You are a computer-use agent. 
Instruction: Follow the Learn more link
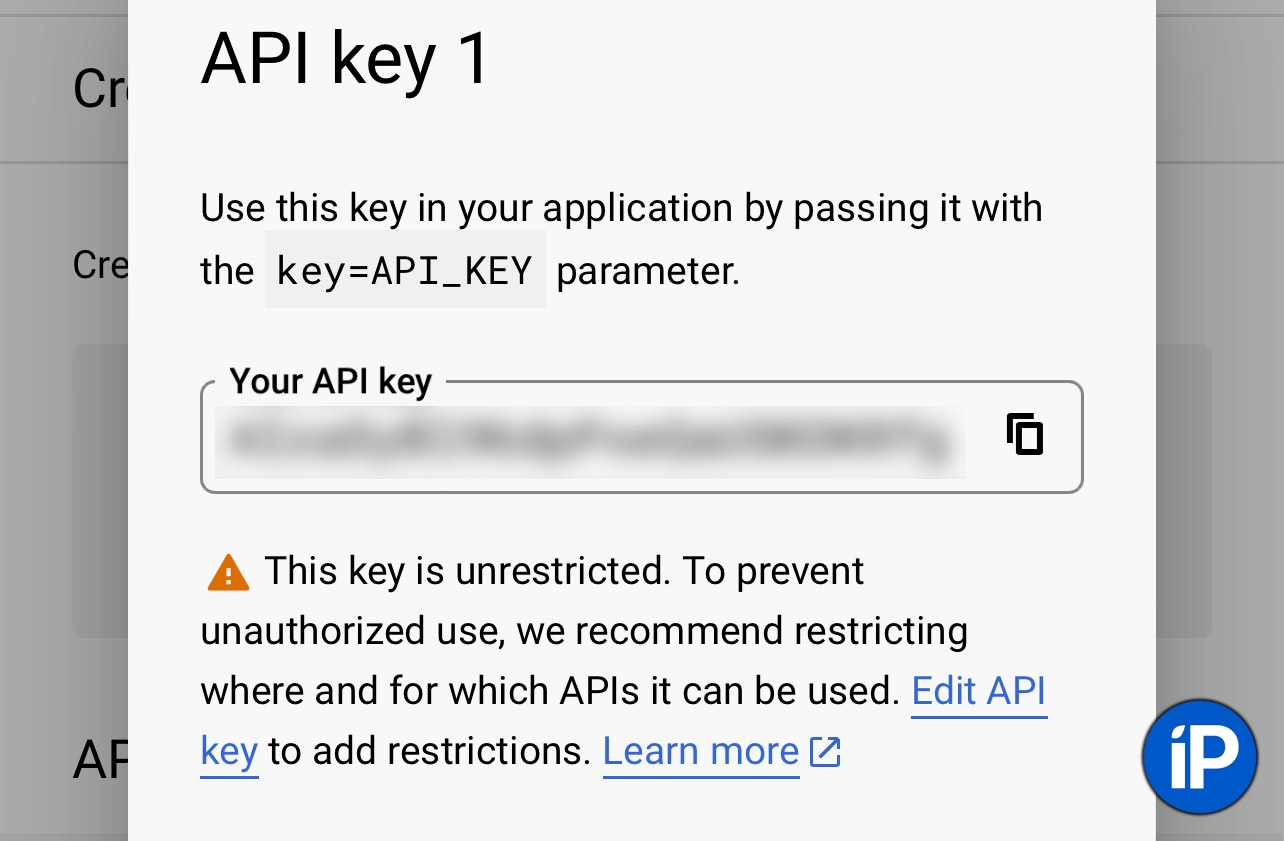click(700, 751)
